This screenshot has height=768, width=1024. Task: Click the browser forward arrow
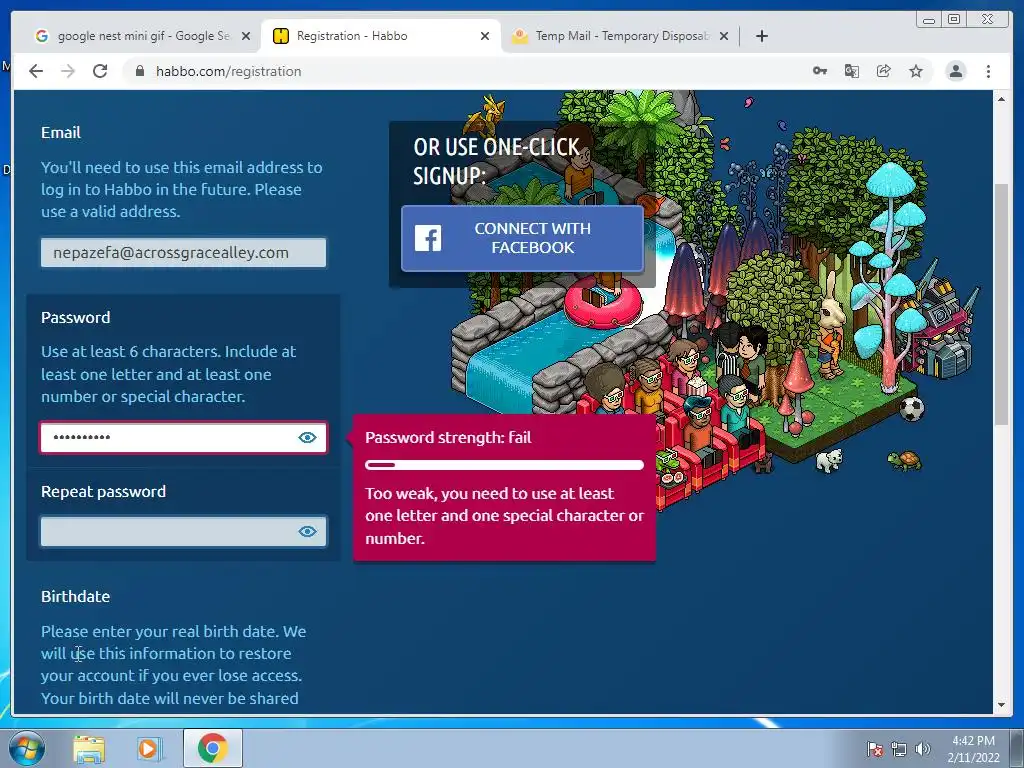68,71
